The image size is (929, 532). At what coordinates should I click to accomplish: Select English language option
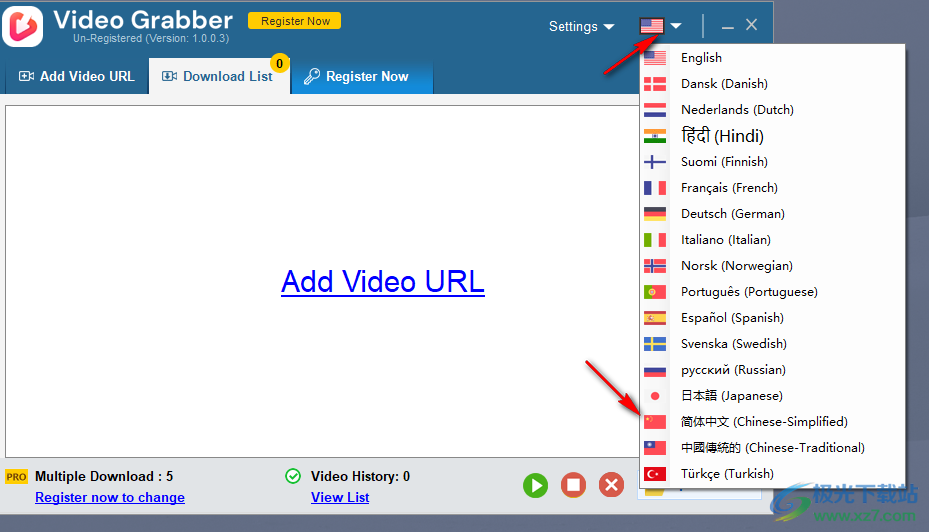point(773,57)
